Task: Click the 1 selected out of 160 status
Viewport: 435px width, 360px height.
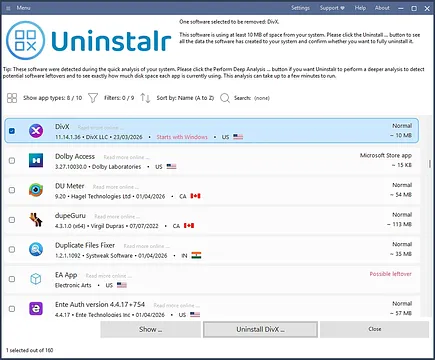Action: point(30,350)
